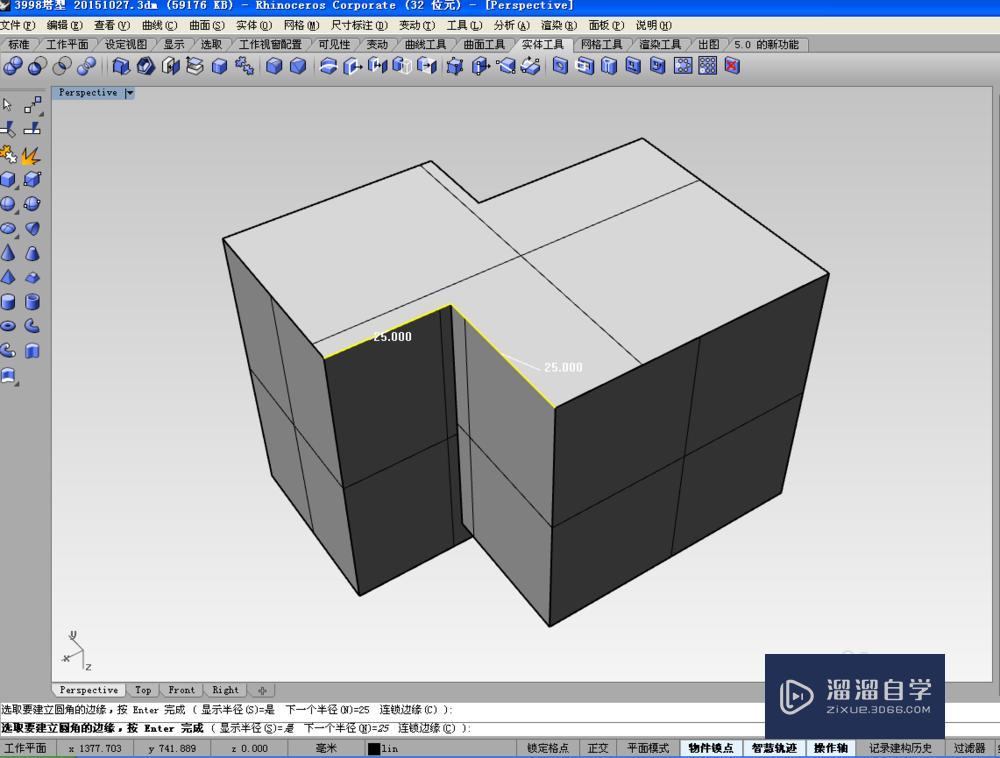Viewport: 1000px width, 758px height.
Task: Toggle 智慧轨迹 smart track
Action: (x=774, y=748)
